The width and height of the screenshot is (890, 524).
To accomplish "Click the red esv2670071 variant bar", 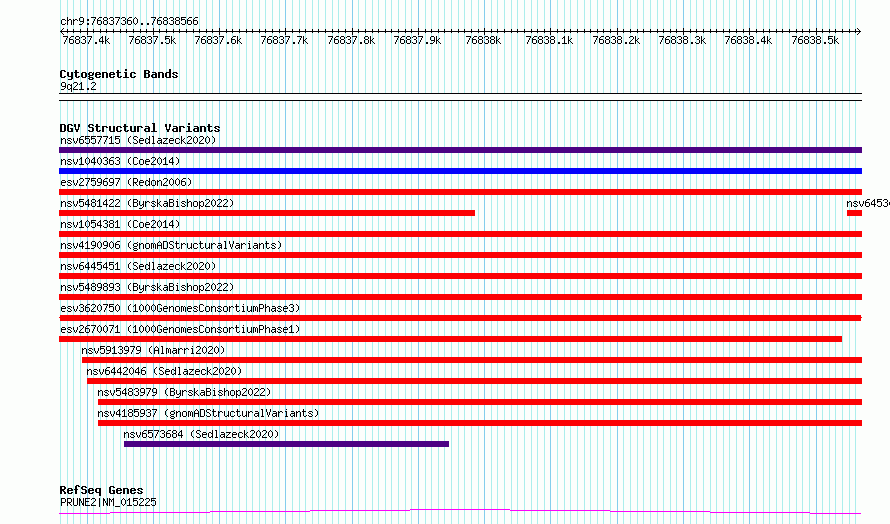I will tap(450, 339).
